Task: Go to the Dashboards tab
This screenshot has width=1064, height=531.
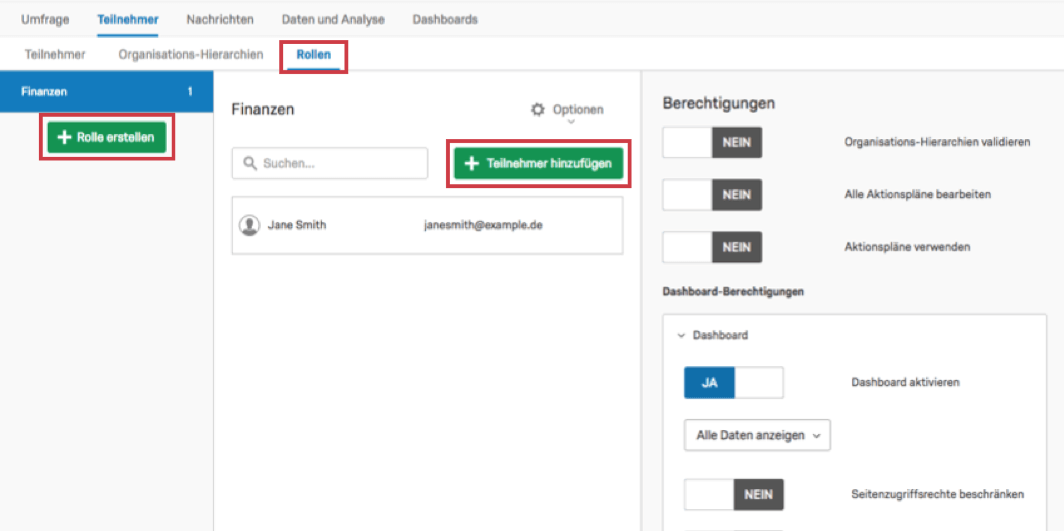Action: point(444,20)
